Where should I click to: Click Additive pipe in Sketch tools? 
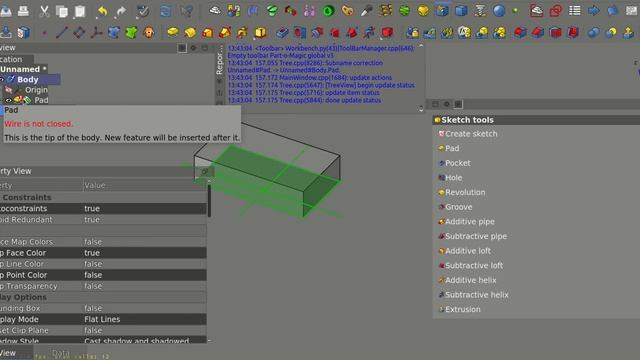point(469,222)
